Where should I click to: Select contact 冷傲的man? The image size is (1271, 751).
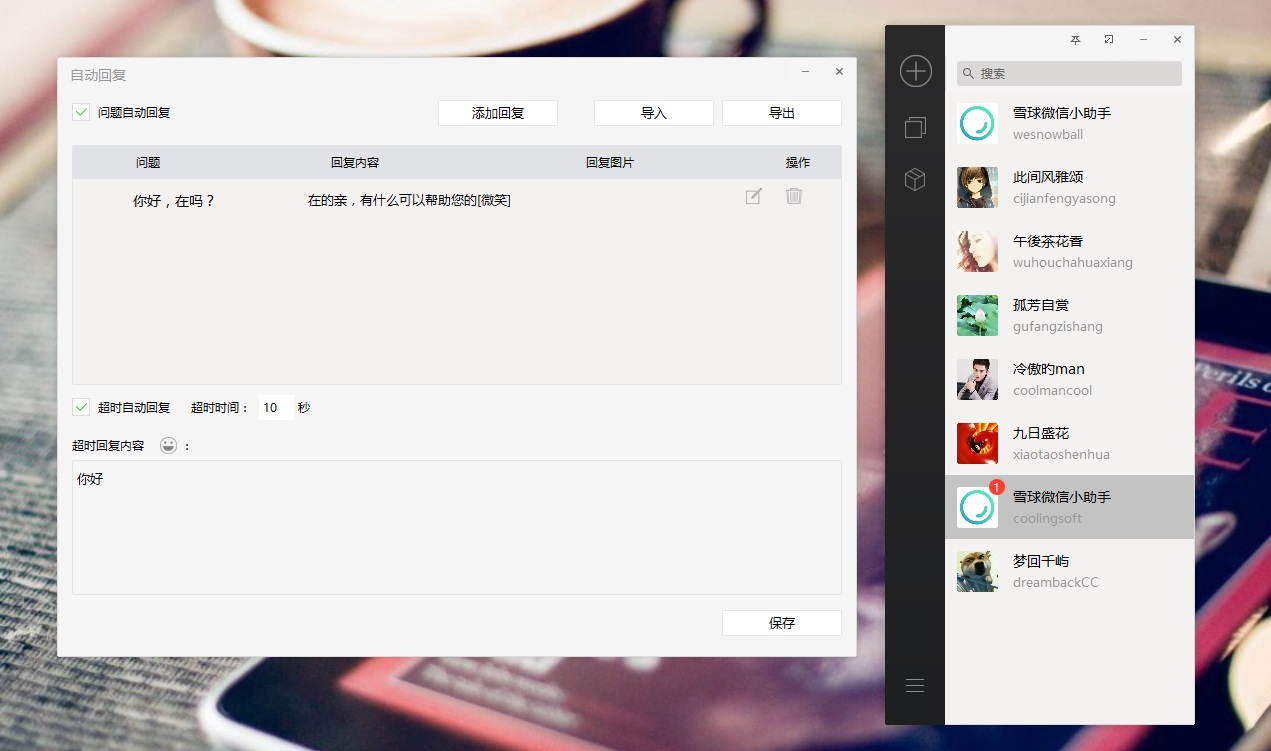1069,379
